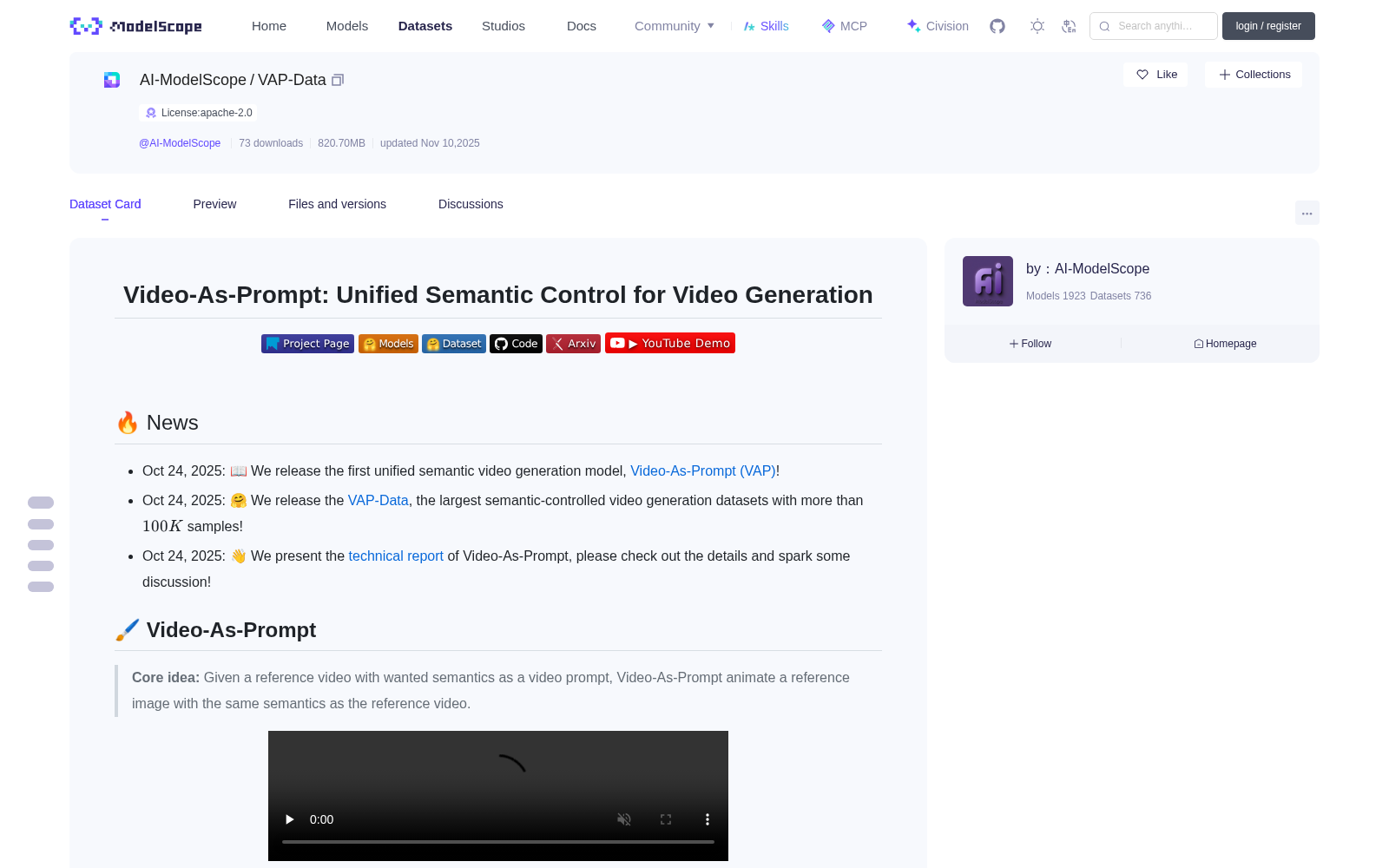
Task: Open the ModelScope logo home link
Action: [135, 26]
